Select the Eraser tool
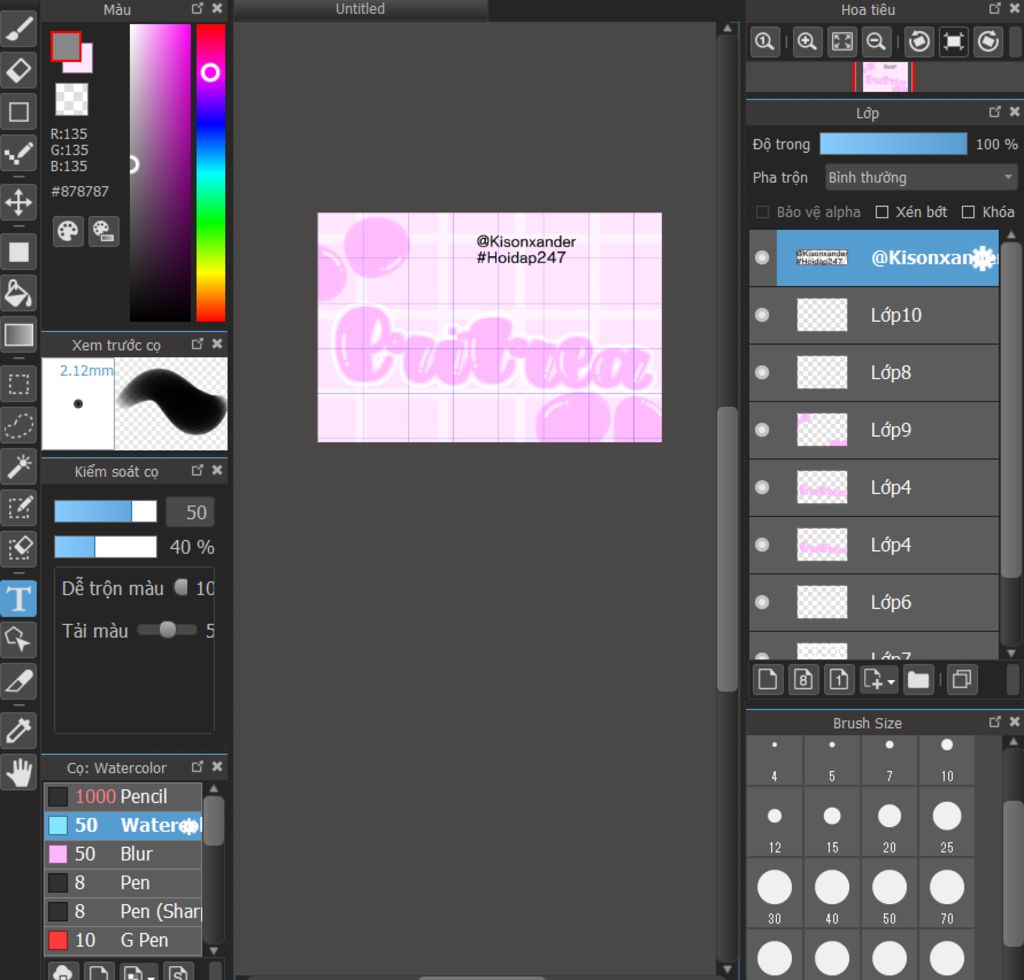This screenshot has height=980, width=1024. click(18, 70)
